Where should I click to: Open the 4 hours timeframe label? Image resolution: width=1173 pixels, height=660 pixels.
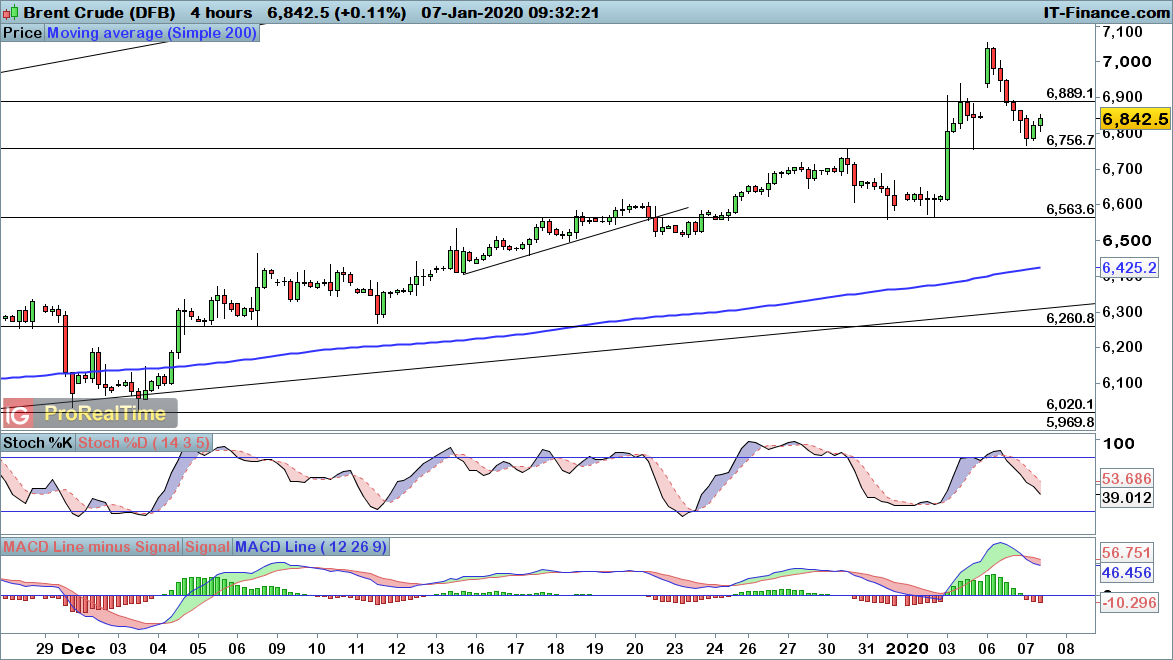tap(221, 13)
